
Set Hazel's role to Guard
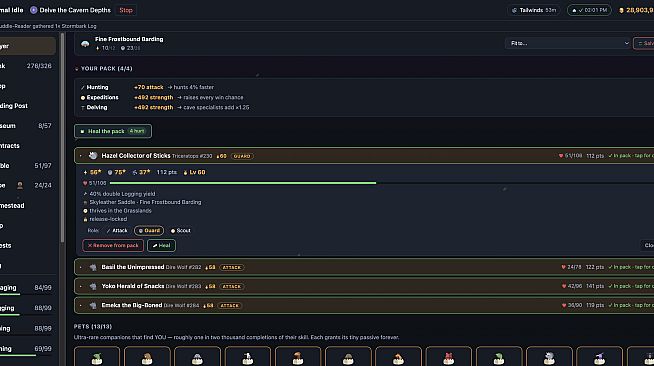[x=149, y=231]
